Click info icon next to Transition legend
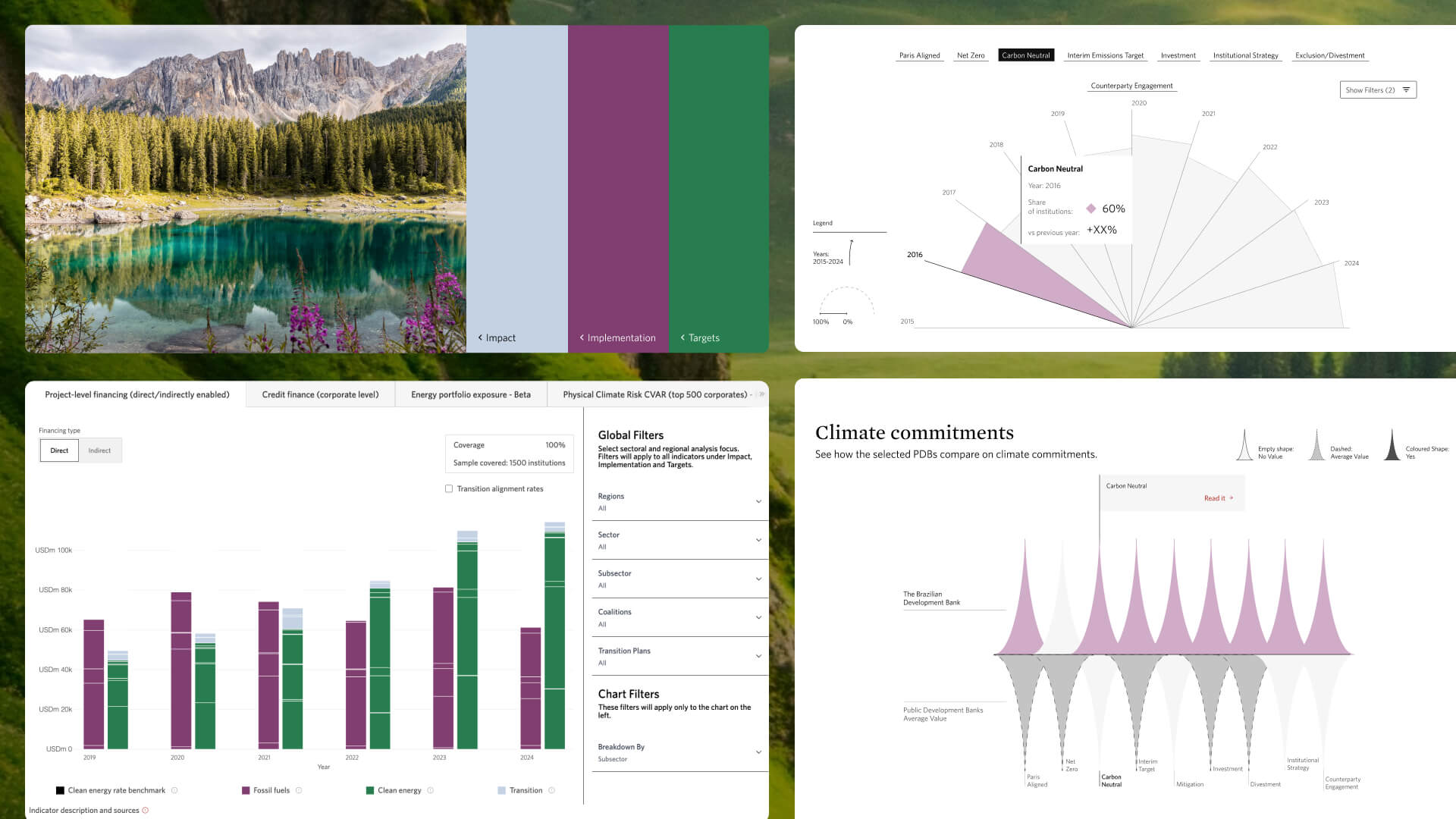The height and width of the screenshot is (819, 1456). click(551, 790)
